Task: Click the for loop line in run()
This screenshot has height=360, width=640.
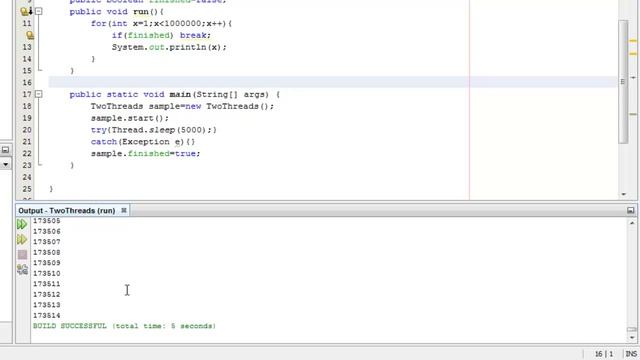Action: [x=161, y=23]
